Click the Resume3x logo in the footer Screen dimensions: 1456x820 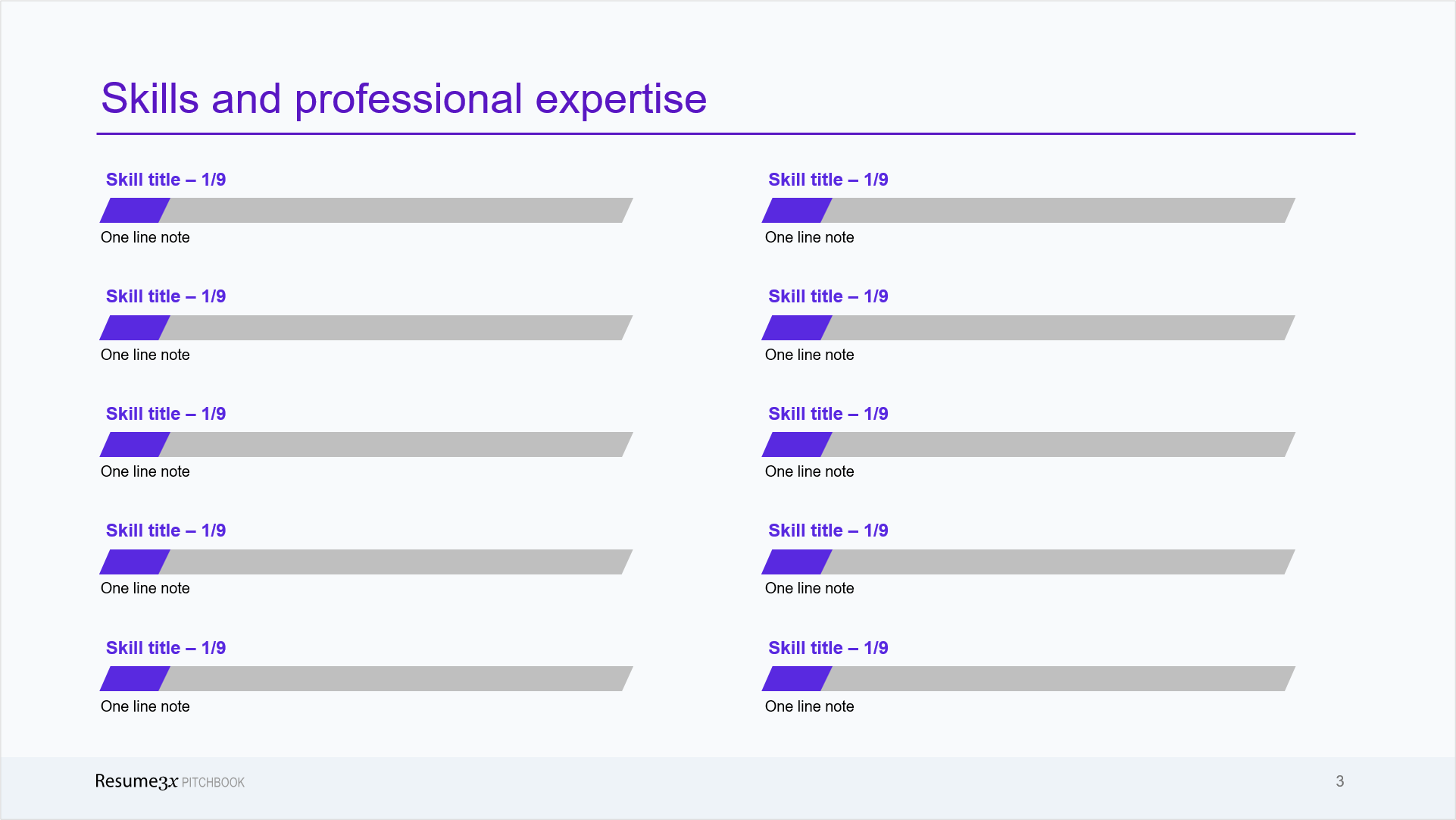click(x=136, y=781)
